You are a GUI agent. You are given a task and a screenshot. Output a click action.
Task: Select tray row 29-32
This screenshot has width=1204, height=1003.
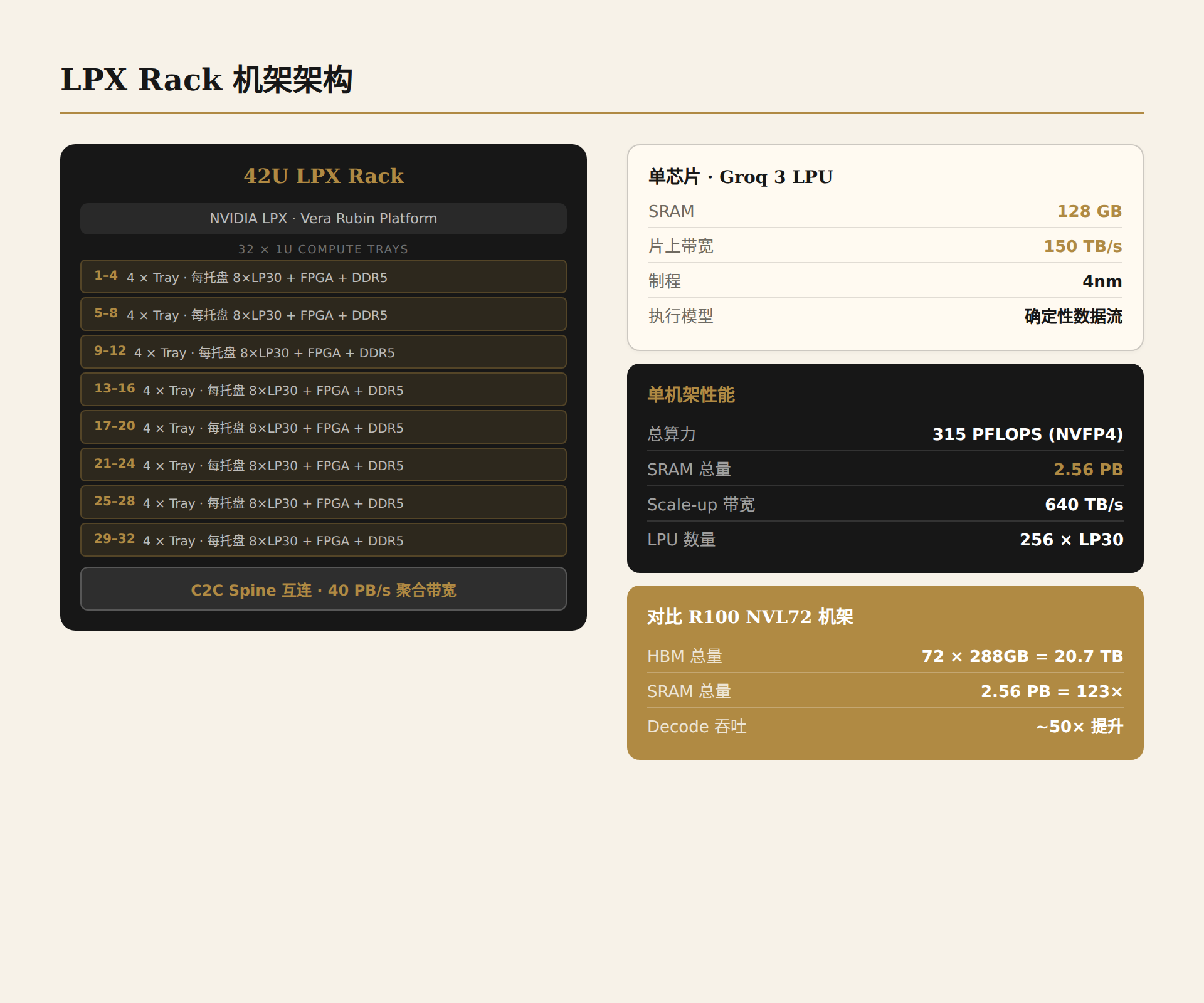(x=324, y=540)
